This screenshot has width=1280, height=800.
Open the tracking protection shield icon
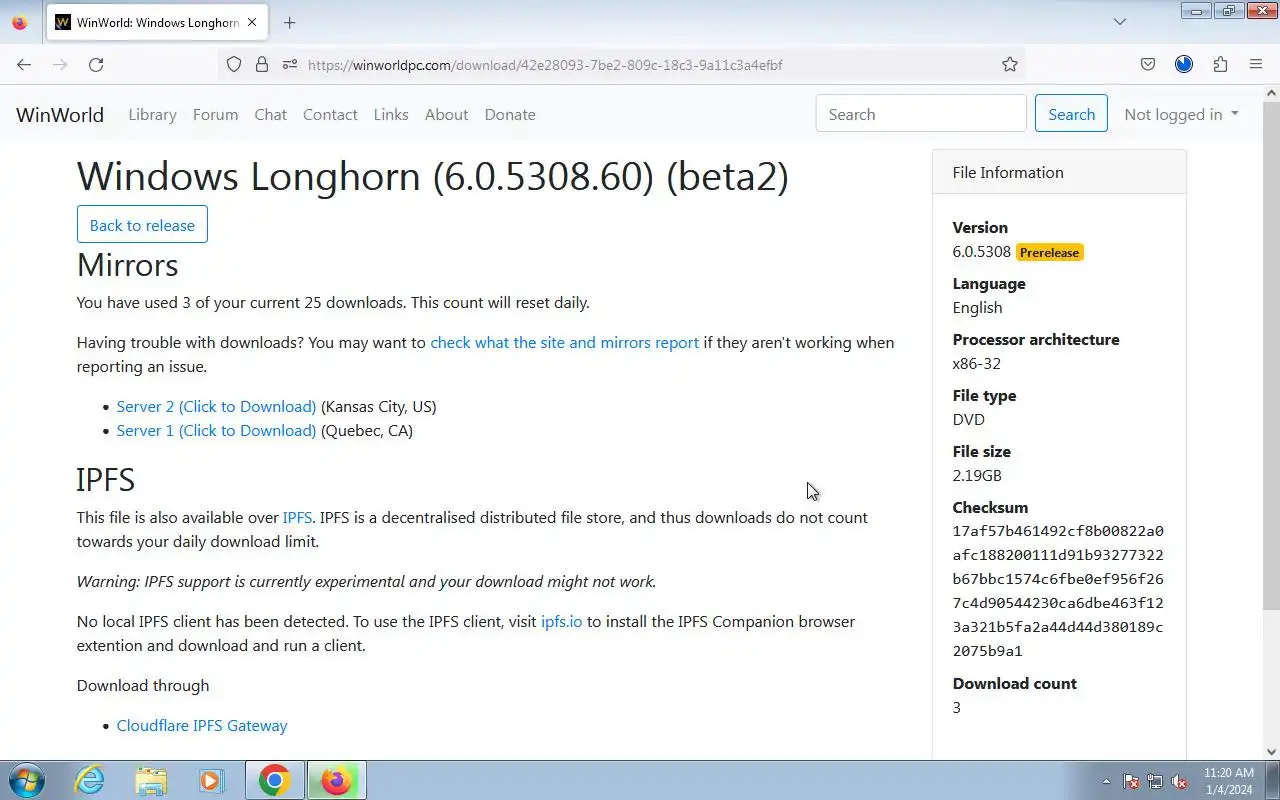(234, 64)
